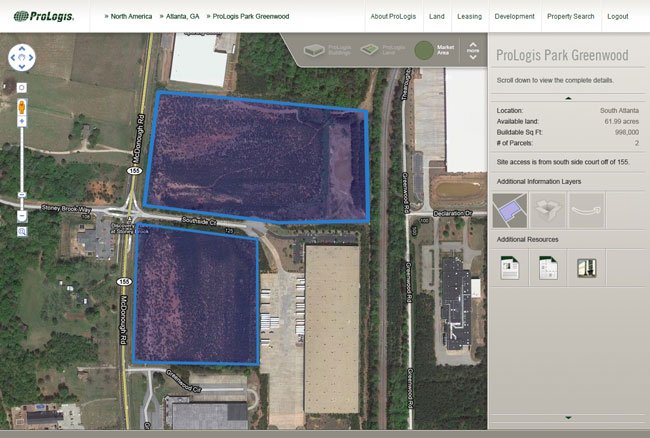Select the orange Street View pegman

pos(22,107)
